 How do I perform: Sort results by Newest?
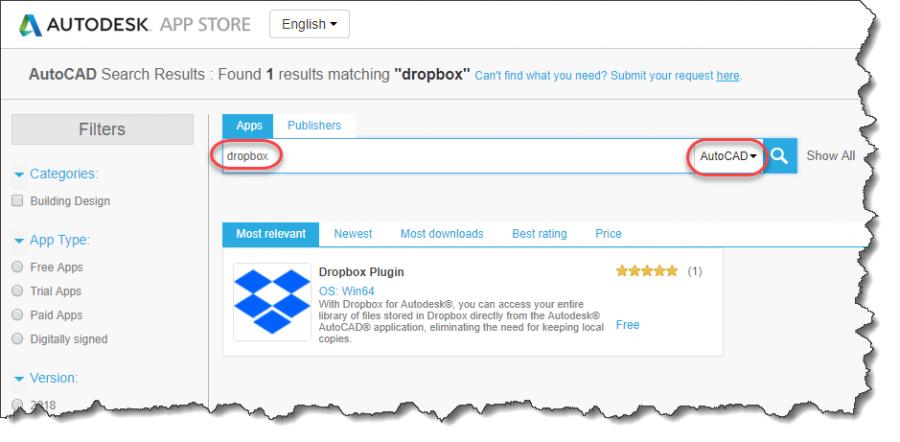coord(353,234)
